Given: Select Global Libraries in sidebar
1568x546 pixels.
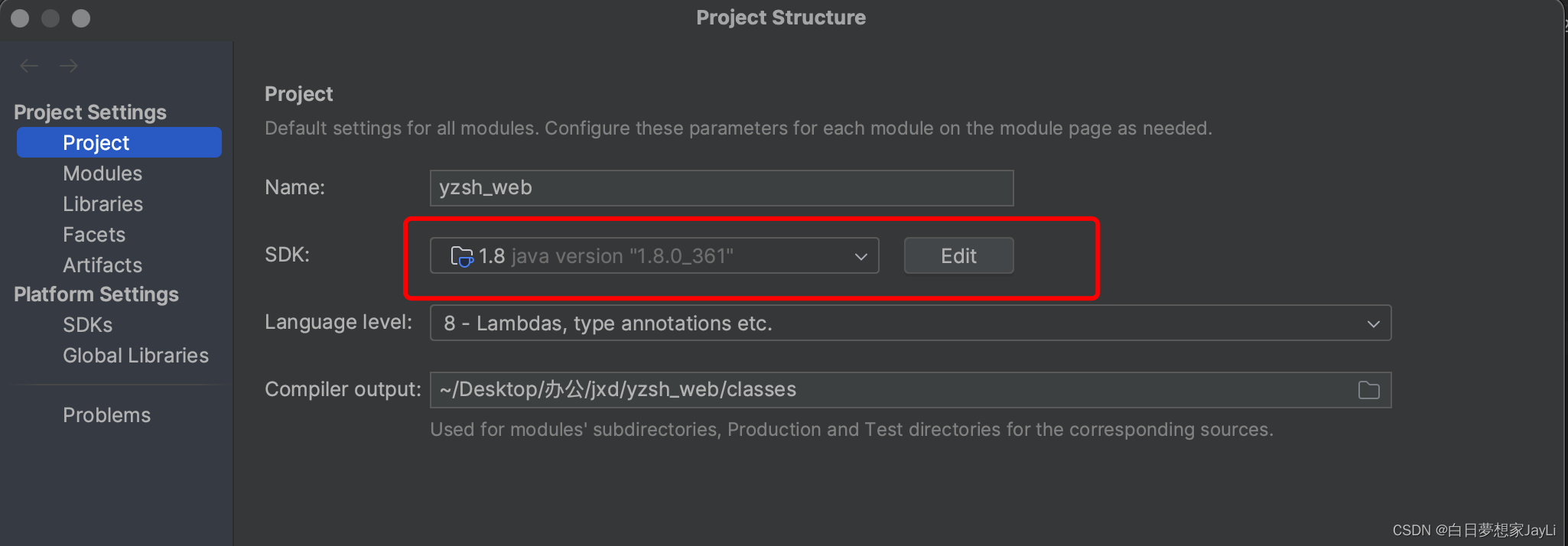Looking at the screenshot, I should (x=135, y=356).
